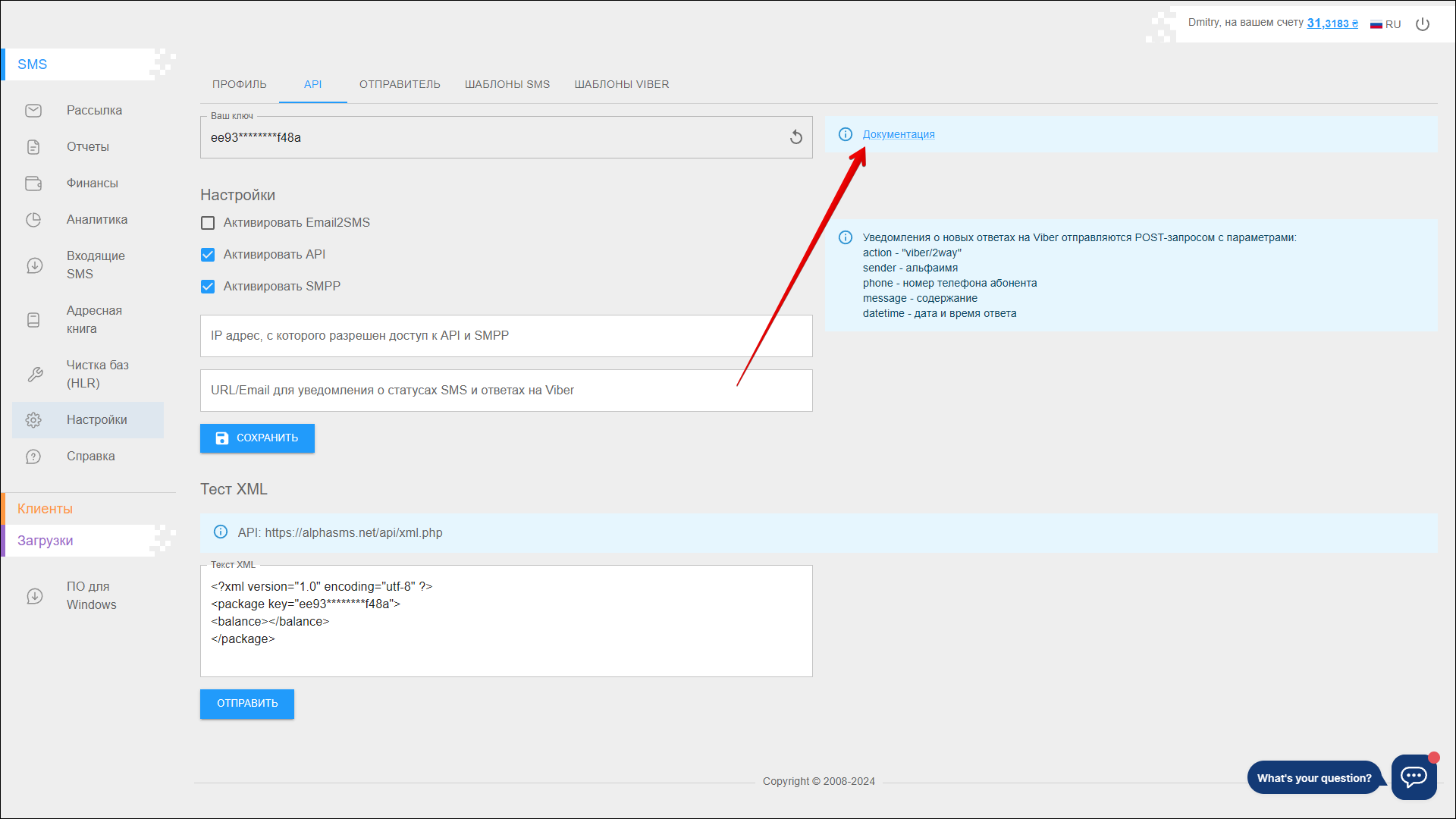
Task: Click the Чистка баз wrench icon
Action: pos(34,375)
